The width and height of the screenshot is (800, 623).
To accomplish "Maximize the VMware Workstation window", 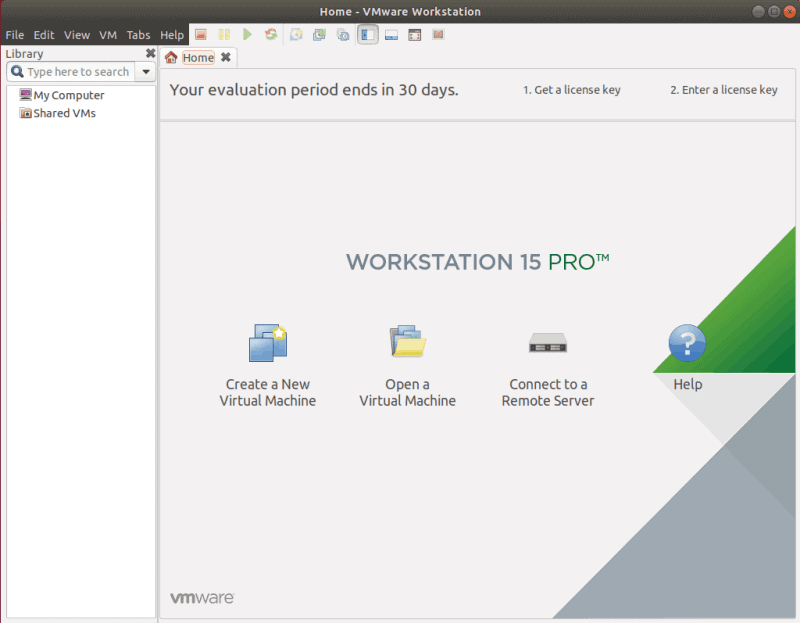I will 774,11.
